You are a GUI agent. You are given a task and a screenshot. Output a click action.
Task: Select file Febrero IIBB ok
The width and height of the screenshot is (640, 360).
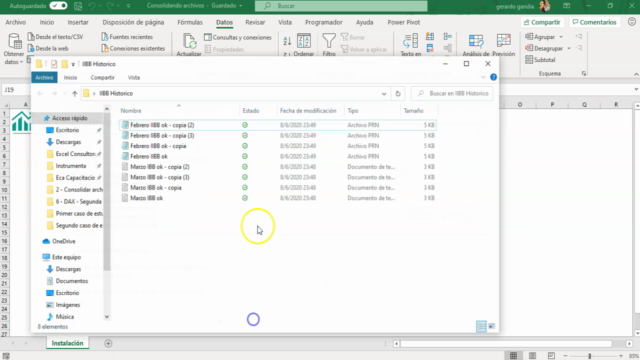[x=278, y=156]
